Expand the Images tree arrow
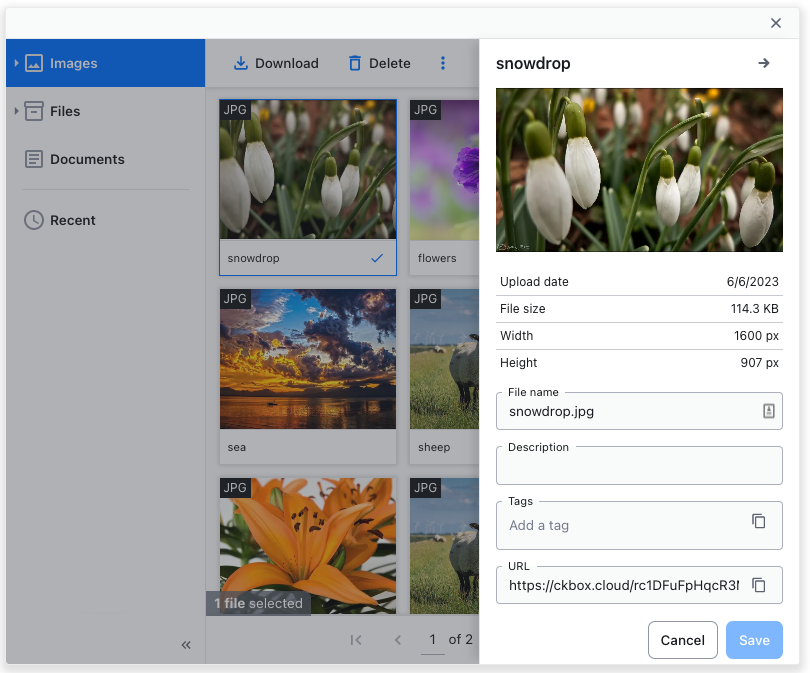Screen dimensions: 810x673 (17, 63)
